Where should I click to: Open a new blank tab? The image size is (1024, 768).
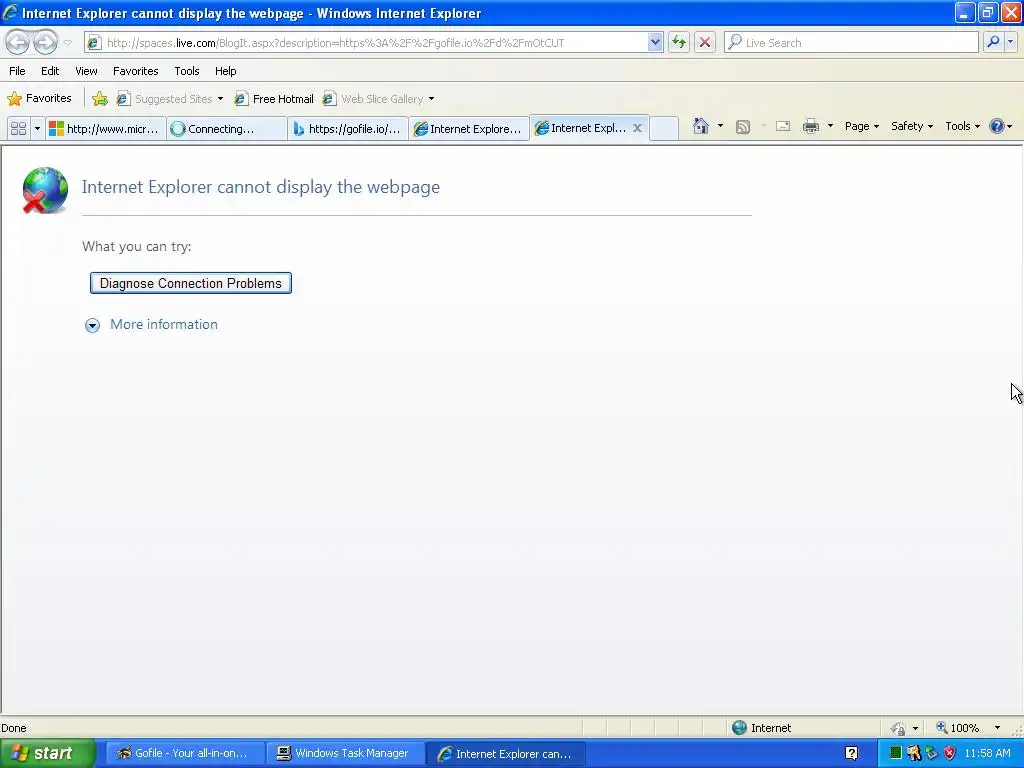pos(664,129)
